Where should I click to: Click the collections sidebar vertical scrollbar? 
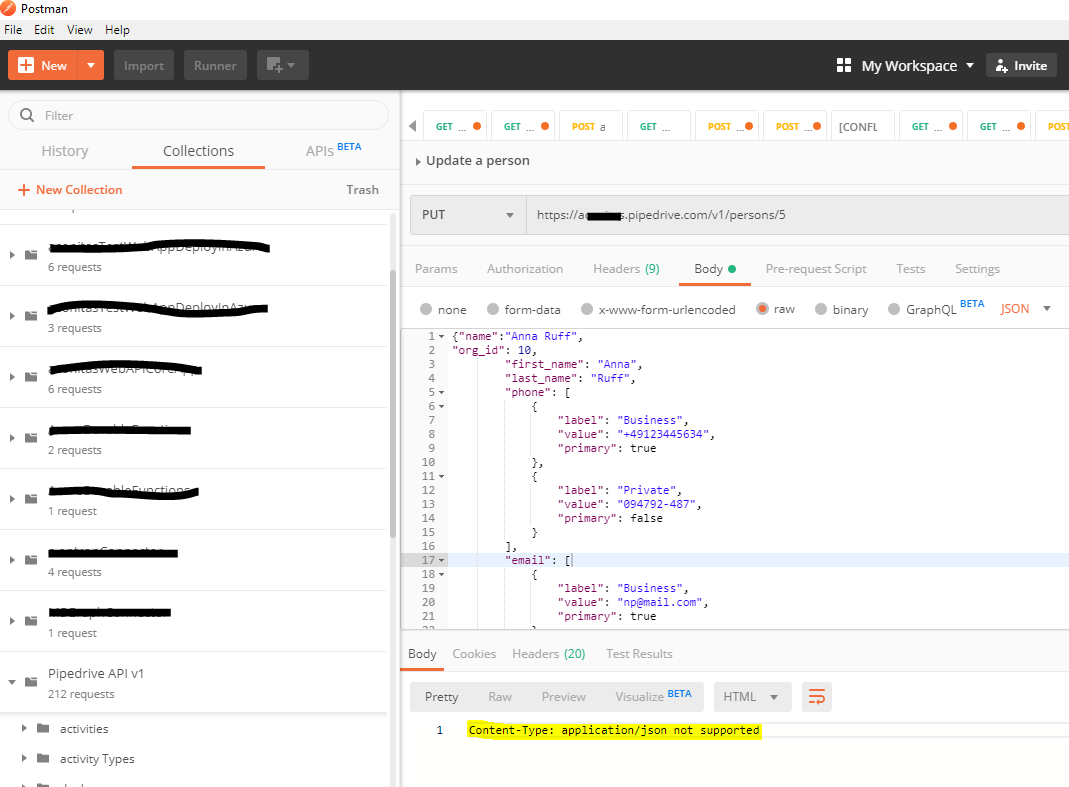392,400
